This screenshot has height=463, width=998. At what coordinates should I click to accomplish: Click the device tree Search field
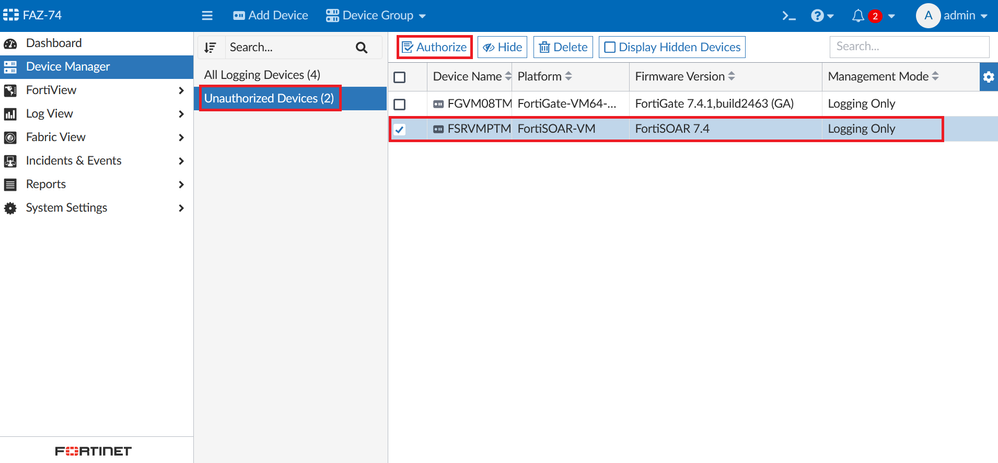(x=290, y=47)
